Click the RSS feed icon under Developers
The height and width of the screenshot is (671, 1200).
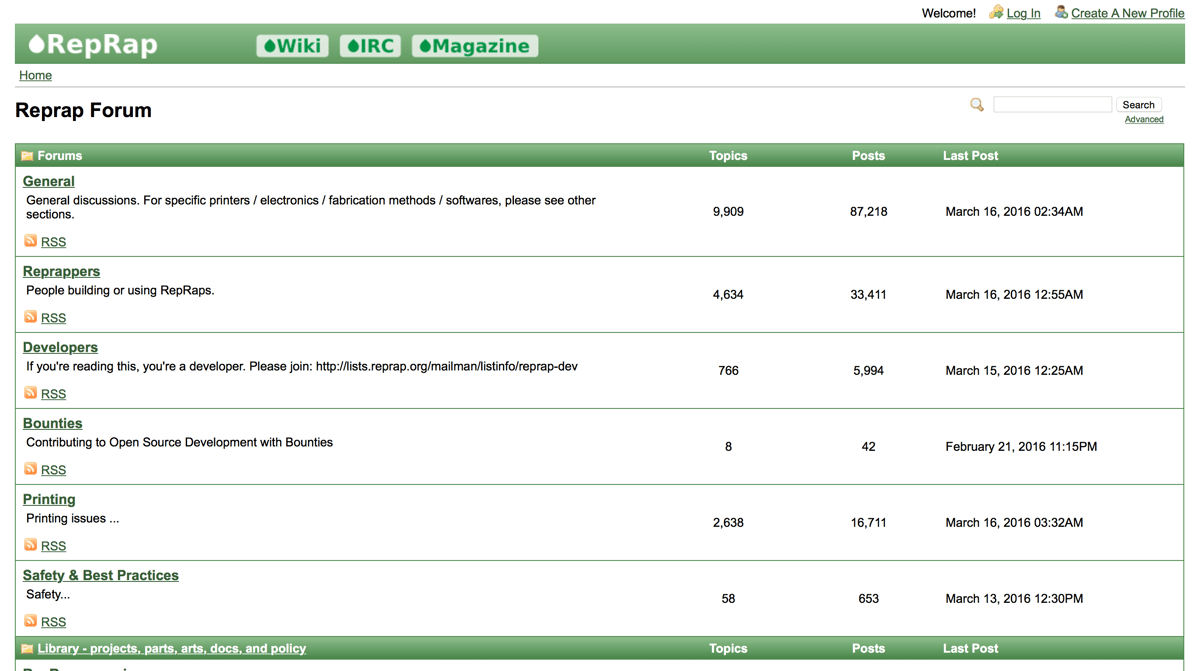(31, 393)
